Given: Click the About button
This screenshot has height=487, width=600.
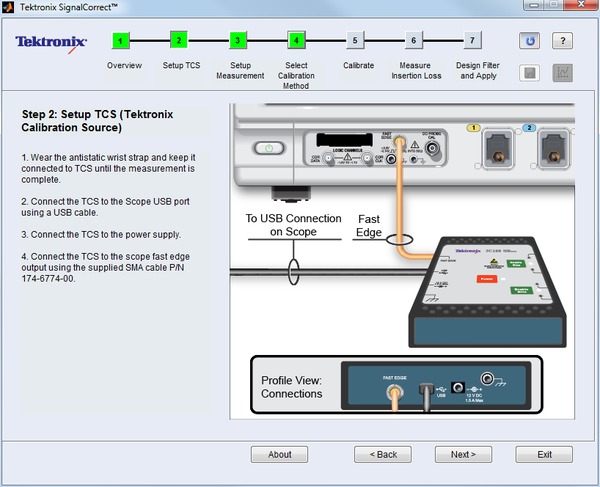Looking at the screenshot, I should pos(279,454).
